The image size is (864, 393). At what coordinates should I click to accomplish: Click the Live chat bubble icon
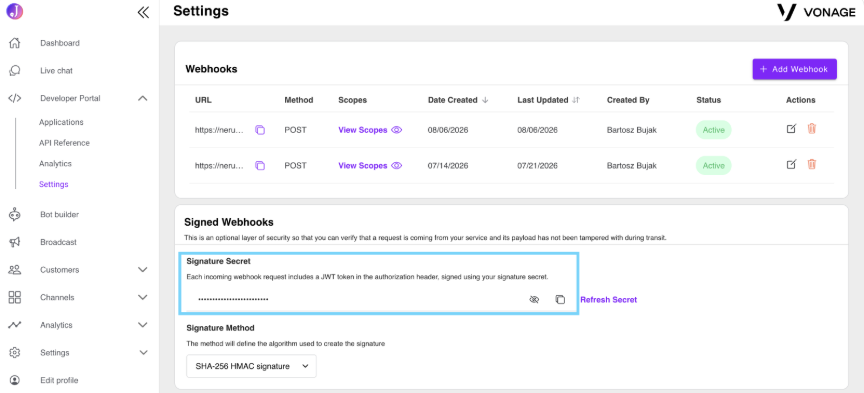point(15,71)
